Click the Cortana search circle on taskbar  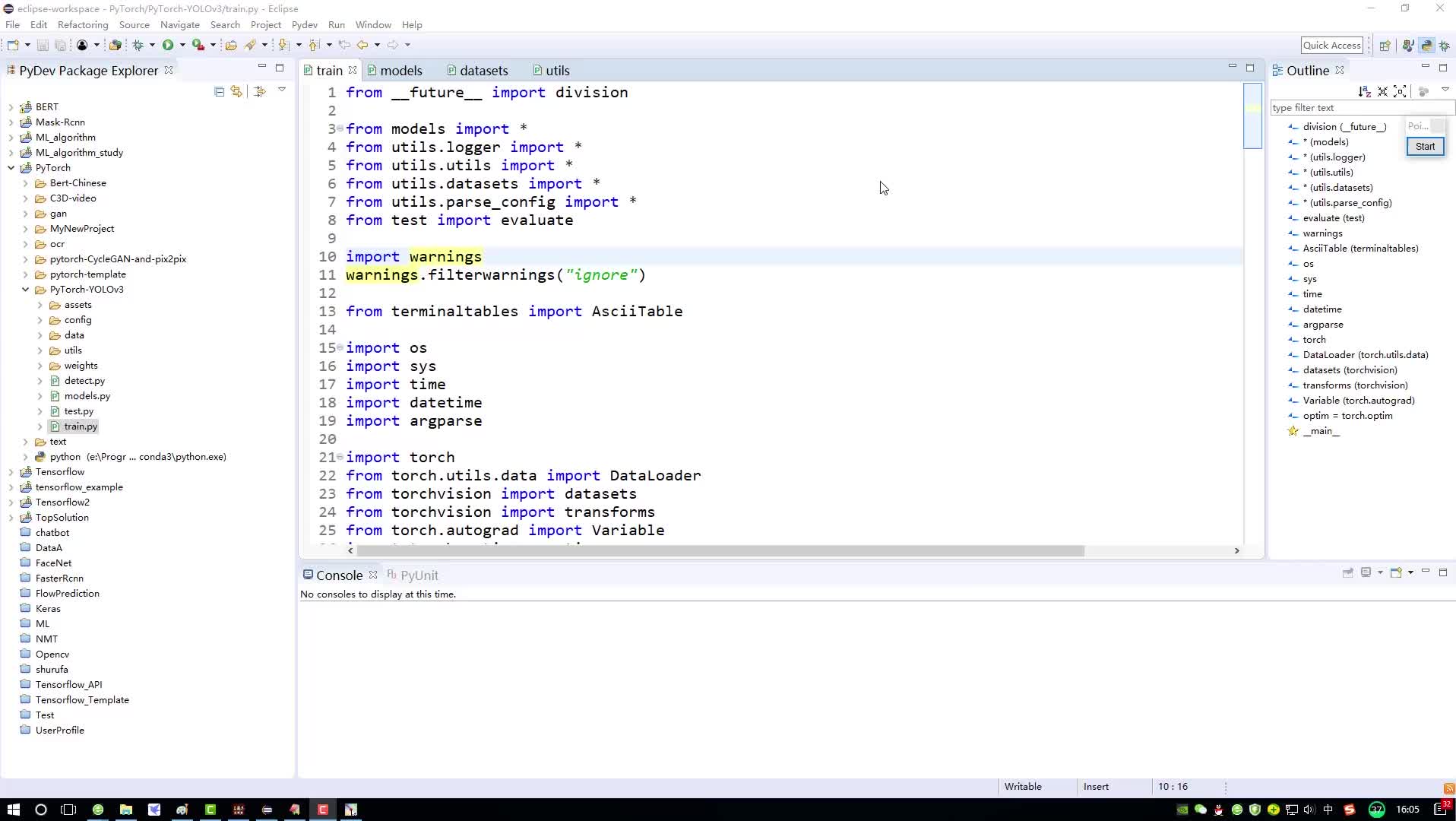[x=41, y=810]
